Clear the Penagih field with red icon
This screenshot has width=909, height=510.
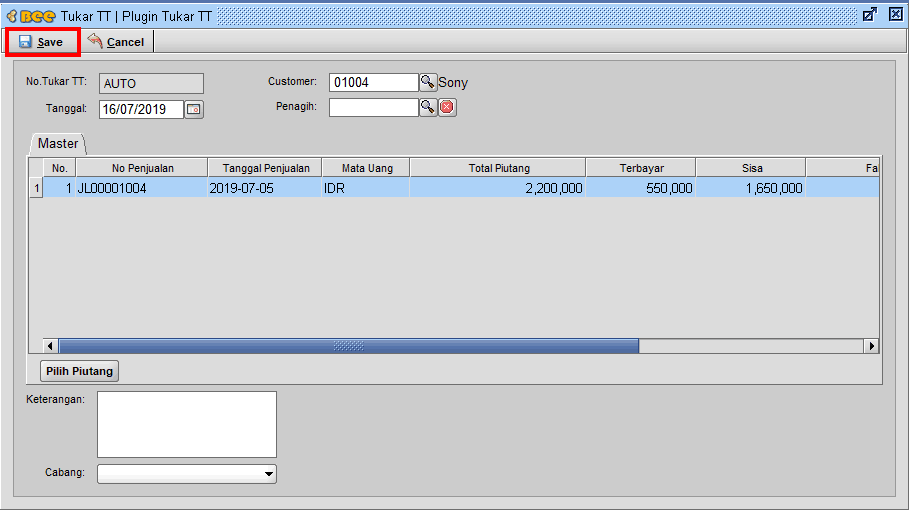[447, 107]
